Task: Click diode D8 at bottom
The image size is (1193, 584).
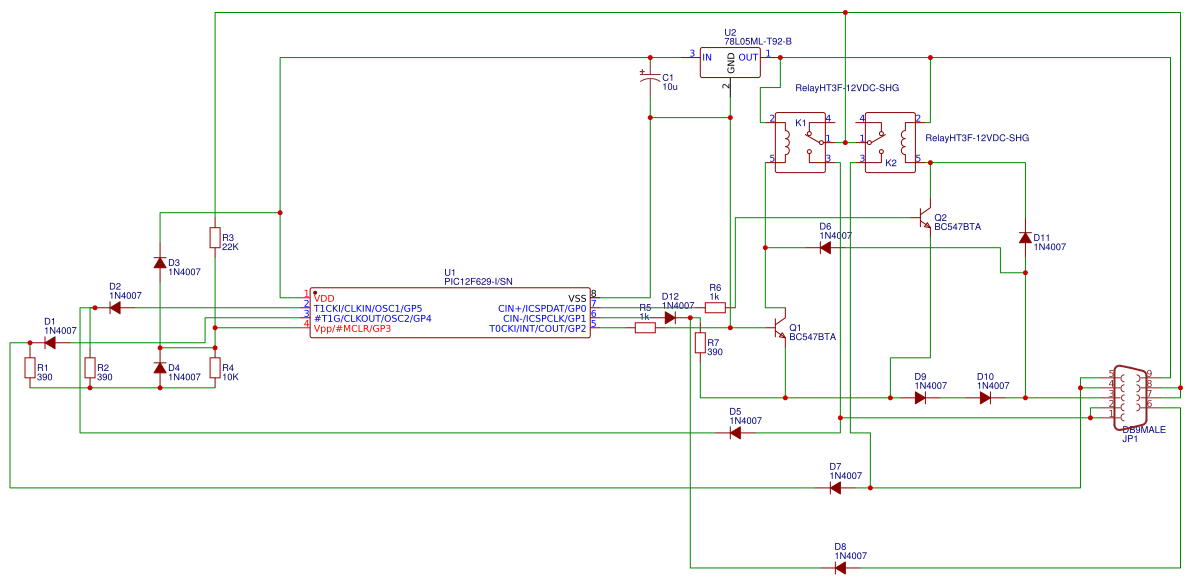Action: point(839,568)
